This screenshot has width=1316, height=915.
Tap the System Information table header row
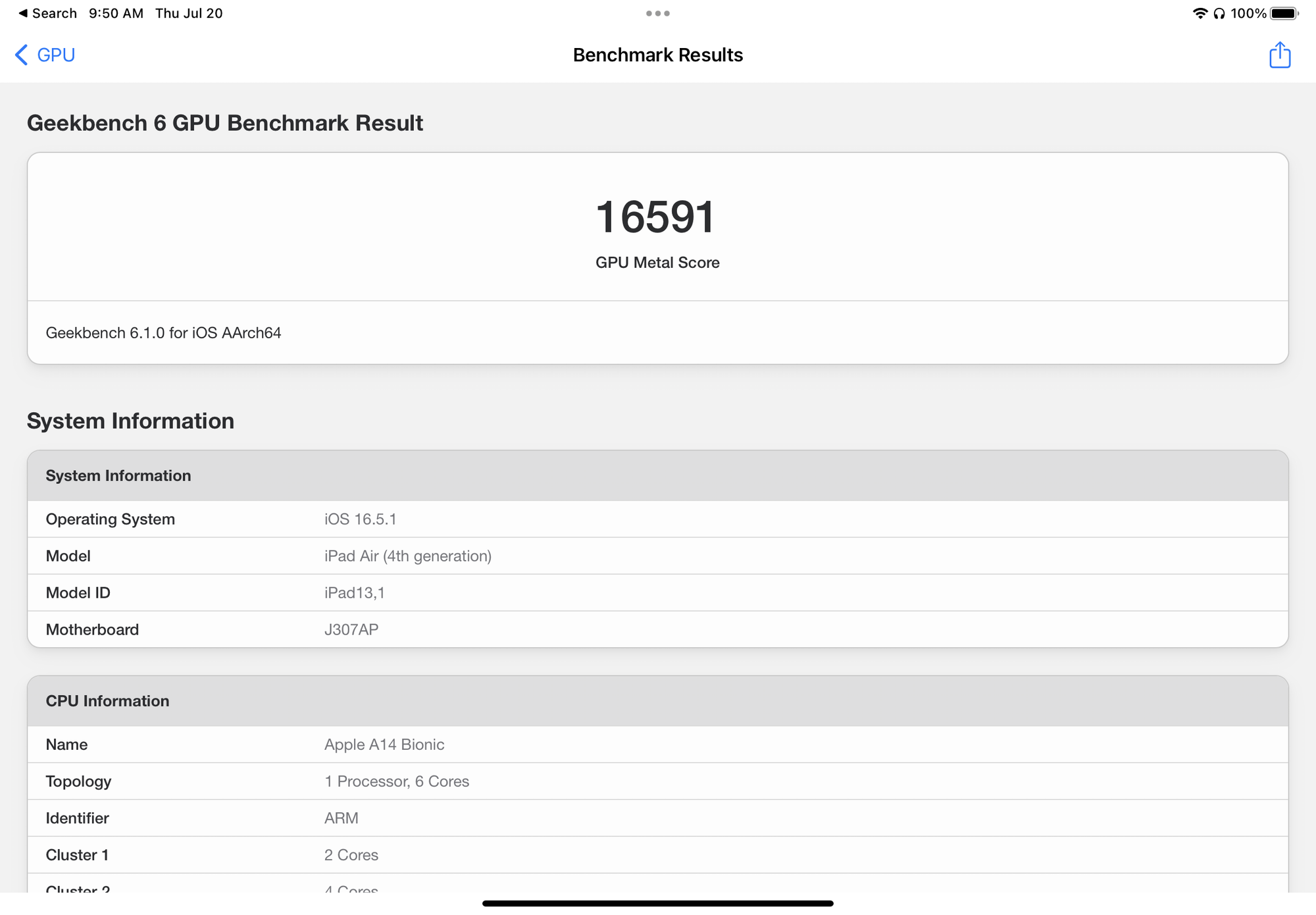(658, 476)
